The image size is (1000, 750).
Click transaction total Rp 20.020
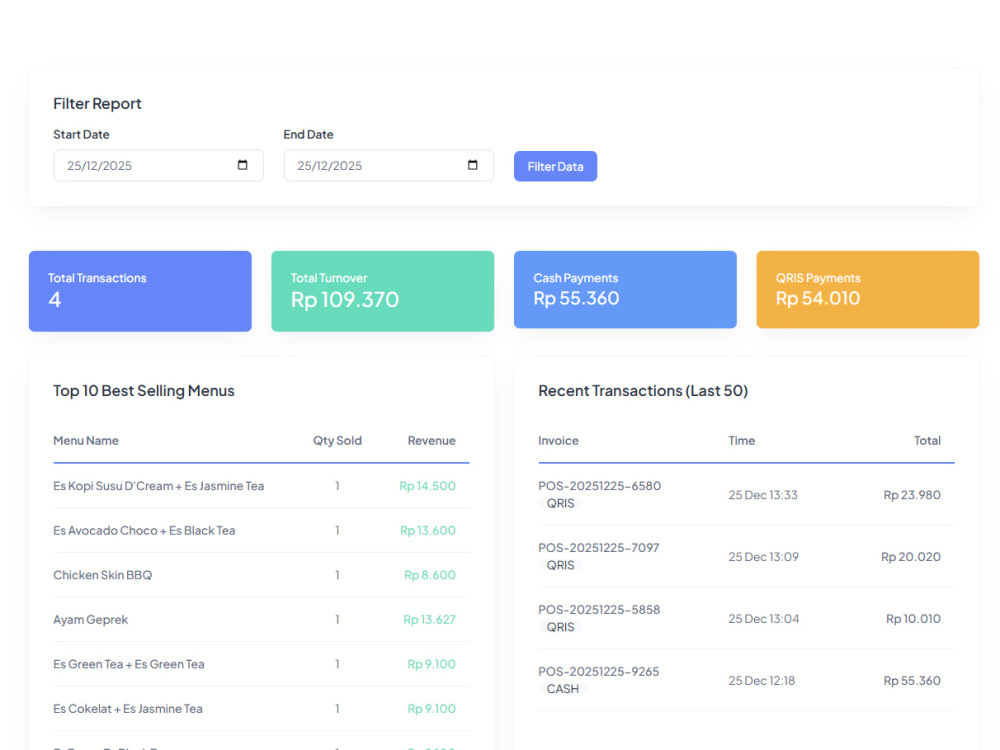pos(911,557)
